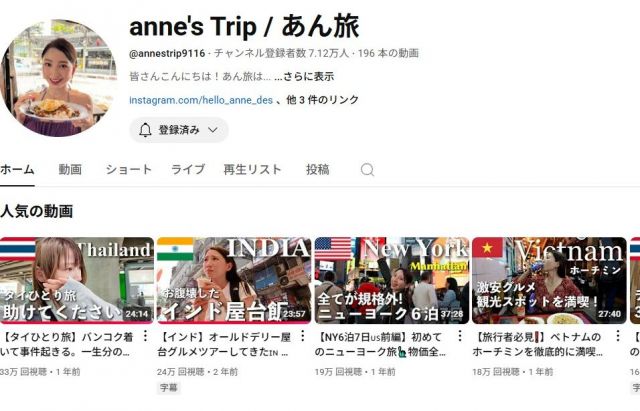The height and width of the screenshot is (411, 640).
Task: Click the 196 本の動画 count
Action: [388, 53]
